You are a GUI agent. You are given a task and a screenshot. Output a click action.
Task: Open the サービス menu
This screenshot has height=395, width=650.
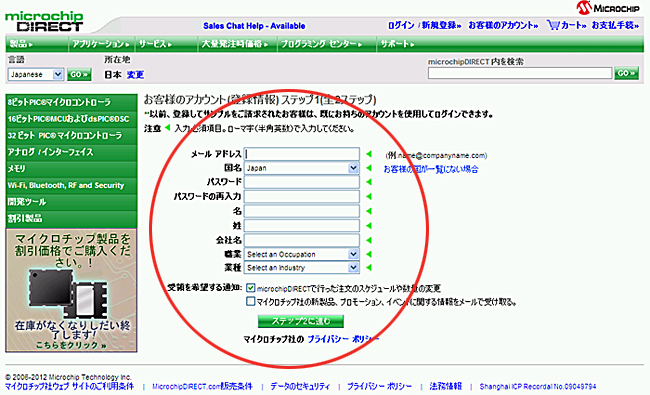(x=155, y=44)
